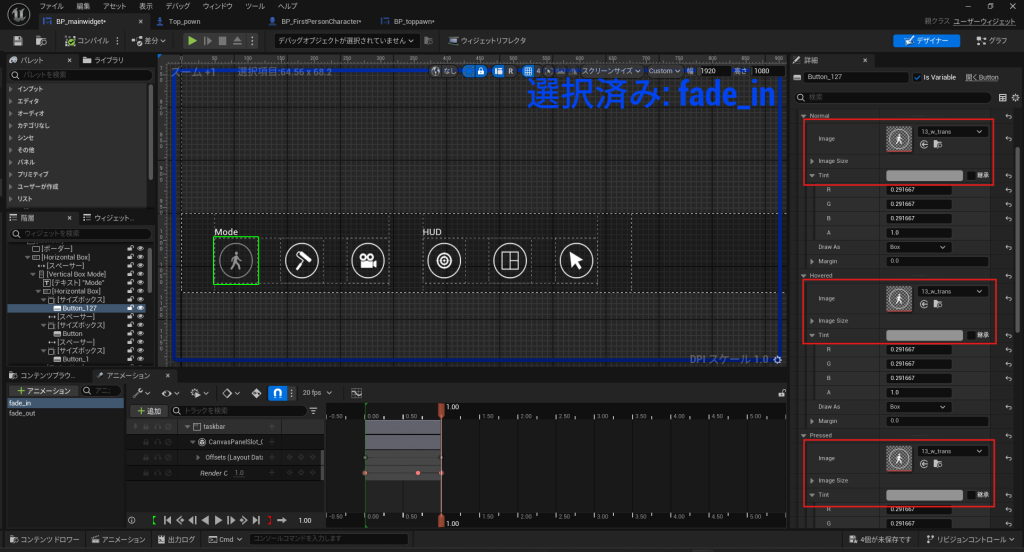Toggle the Normal Tint inherit checkbox
The image size is (1024, 552).
tap(971, 175)
